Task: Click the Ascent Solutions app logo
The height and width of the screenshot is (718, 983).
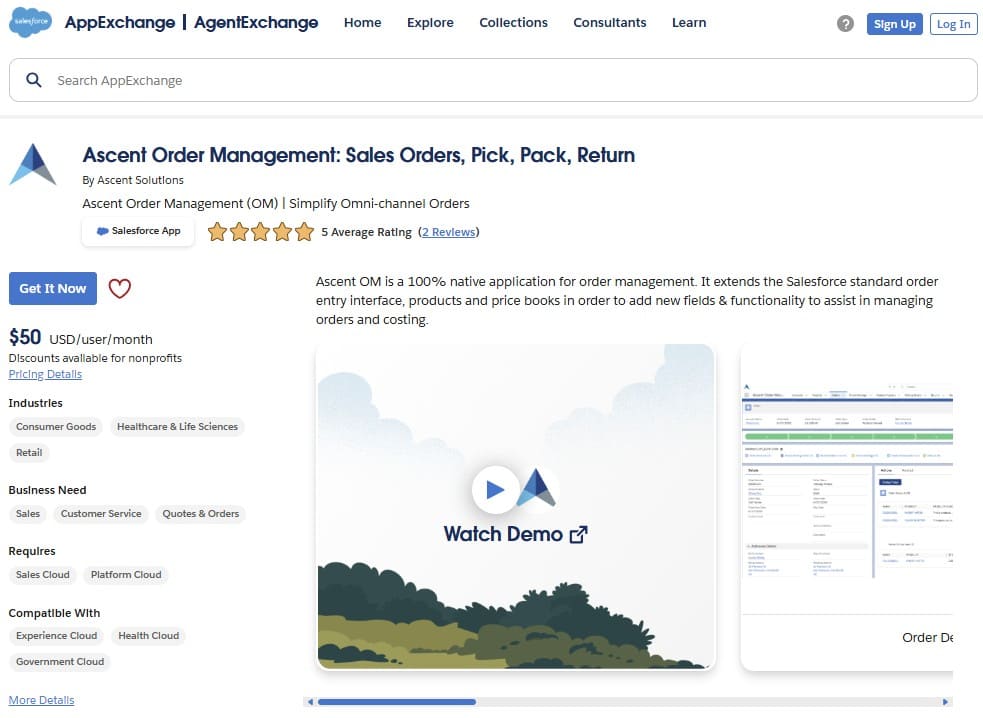Action: pos(33,164)
